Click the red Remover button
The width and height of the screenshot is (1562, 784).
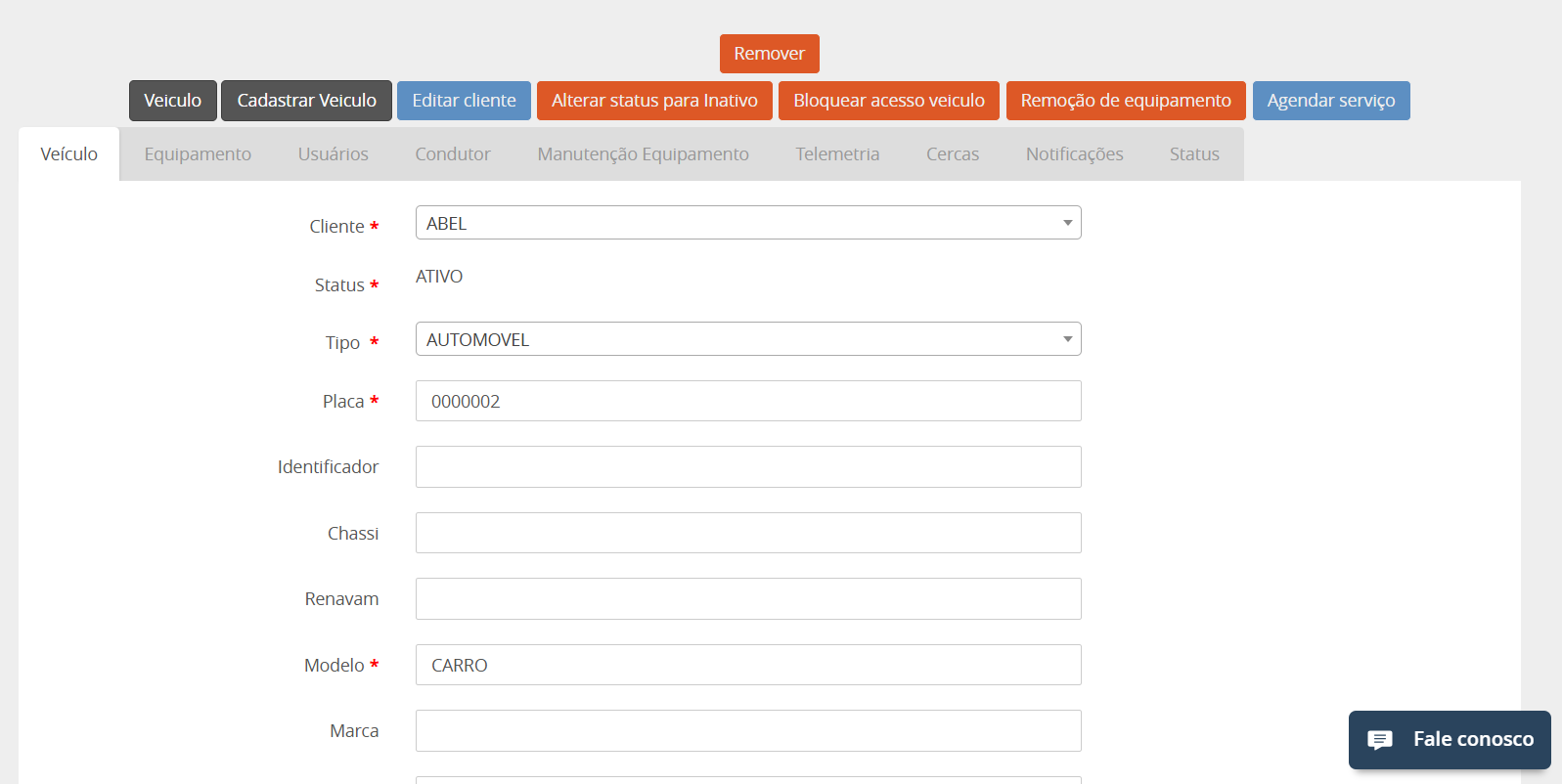(769, 54)
